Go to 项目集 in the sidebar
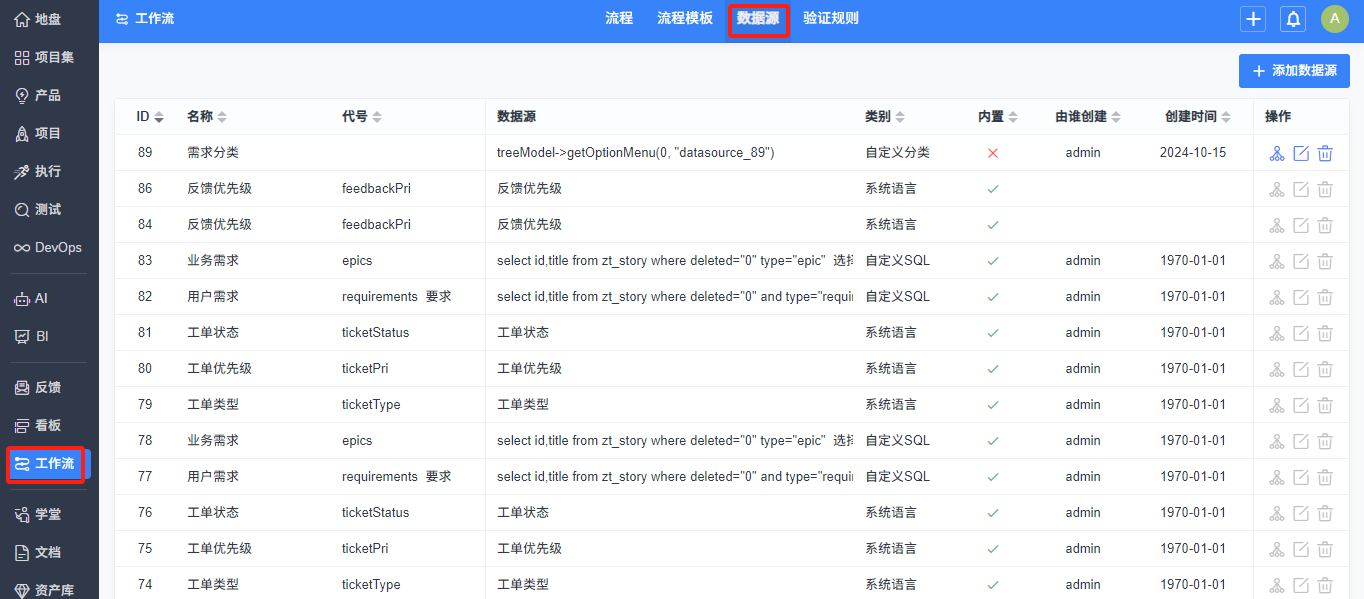The height and width of the screenshot is (599, 1364). pos(45,57)
